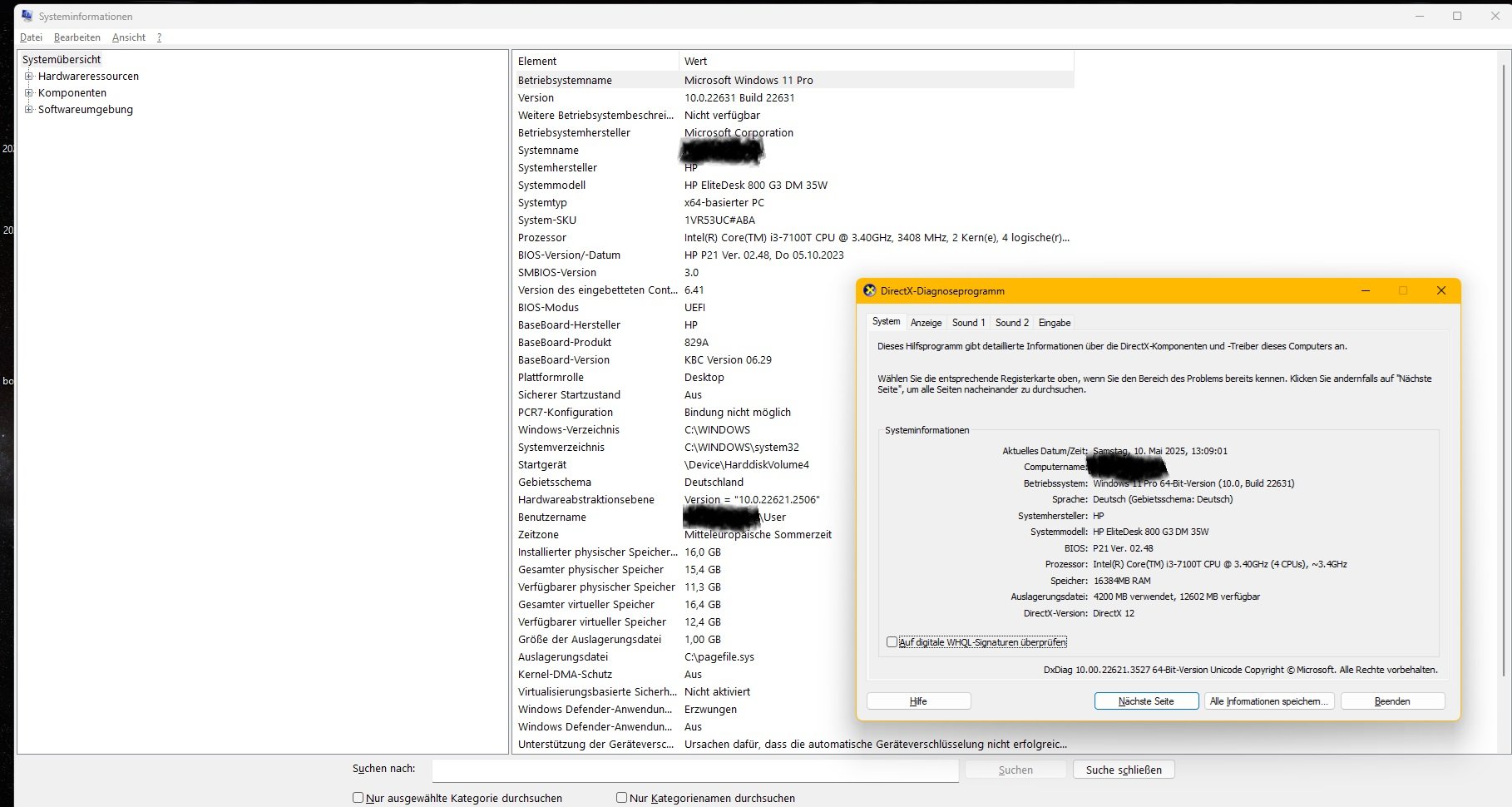Maximize the Systeminformationen window
1512x807 pixels.
coord(1457,16)
